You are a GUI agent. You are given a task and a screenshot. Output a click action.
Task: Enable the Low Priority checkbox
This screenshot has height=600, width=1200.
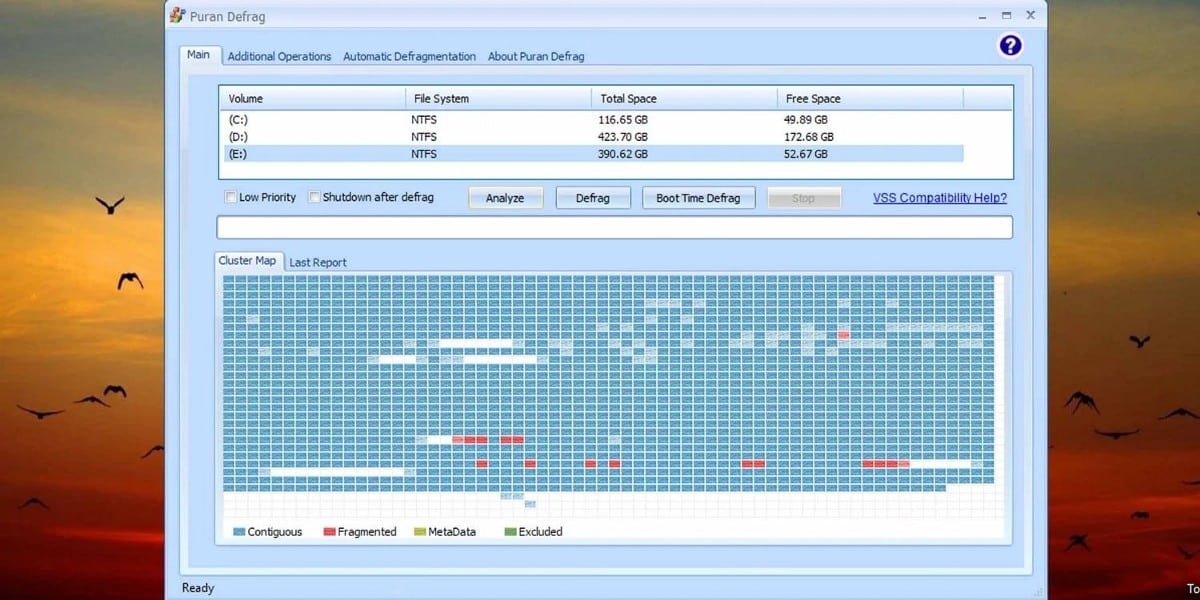[x=231, y=198]
